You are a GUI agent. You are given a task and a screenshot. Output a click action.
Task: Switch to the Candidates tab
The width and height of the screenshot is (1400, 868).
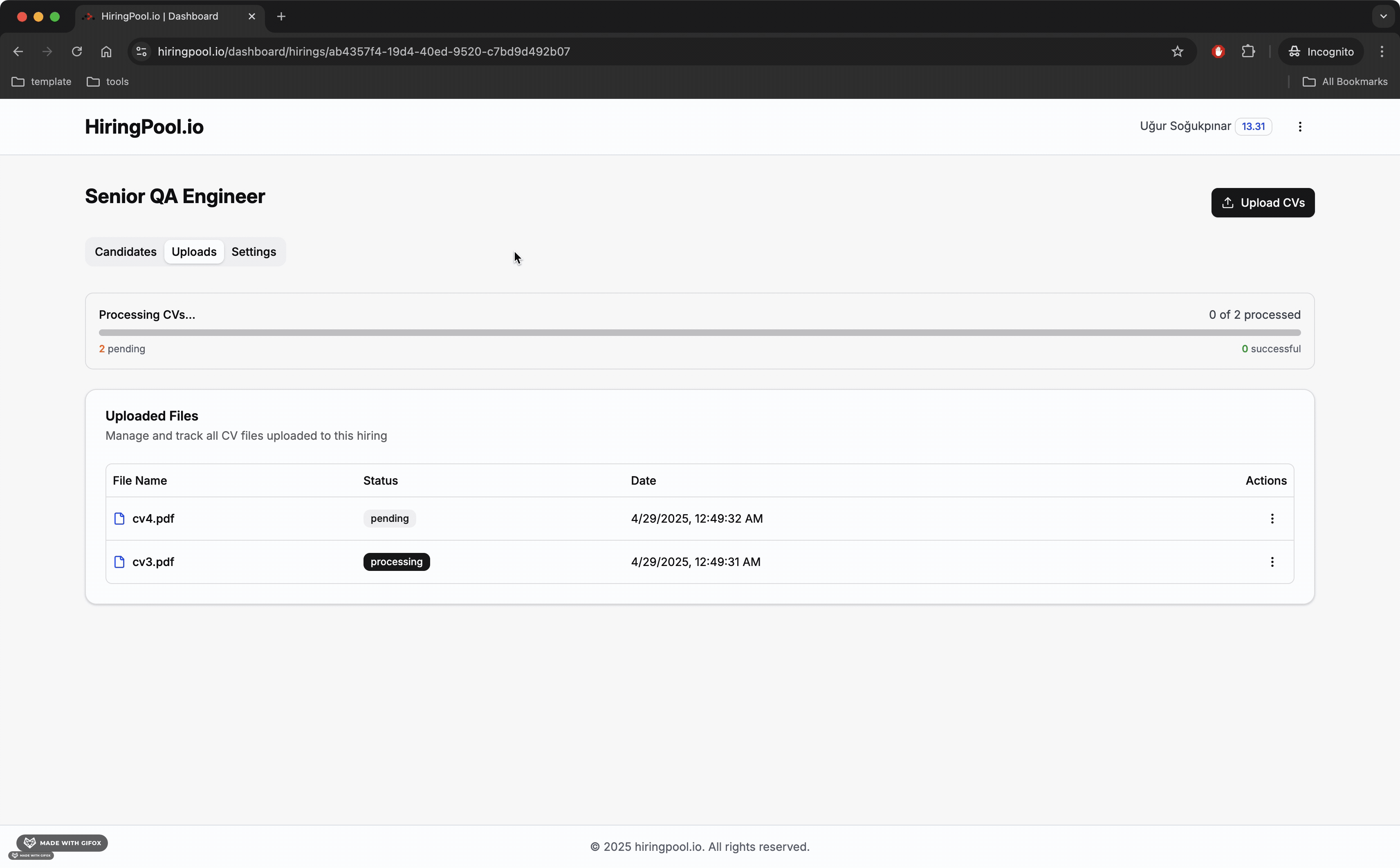coord(125,251)
